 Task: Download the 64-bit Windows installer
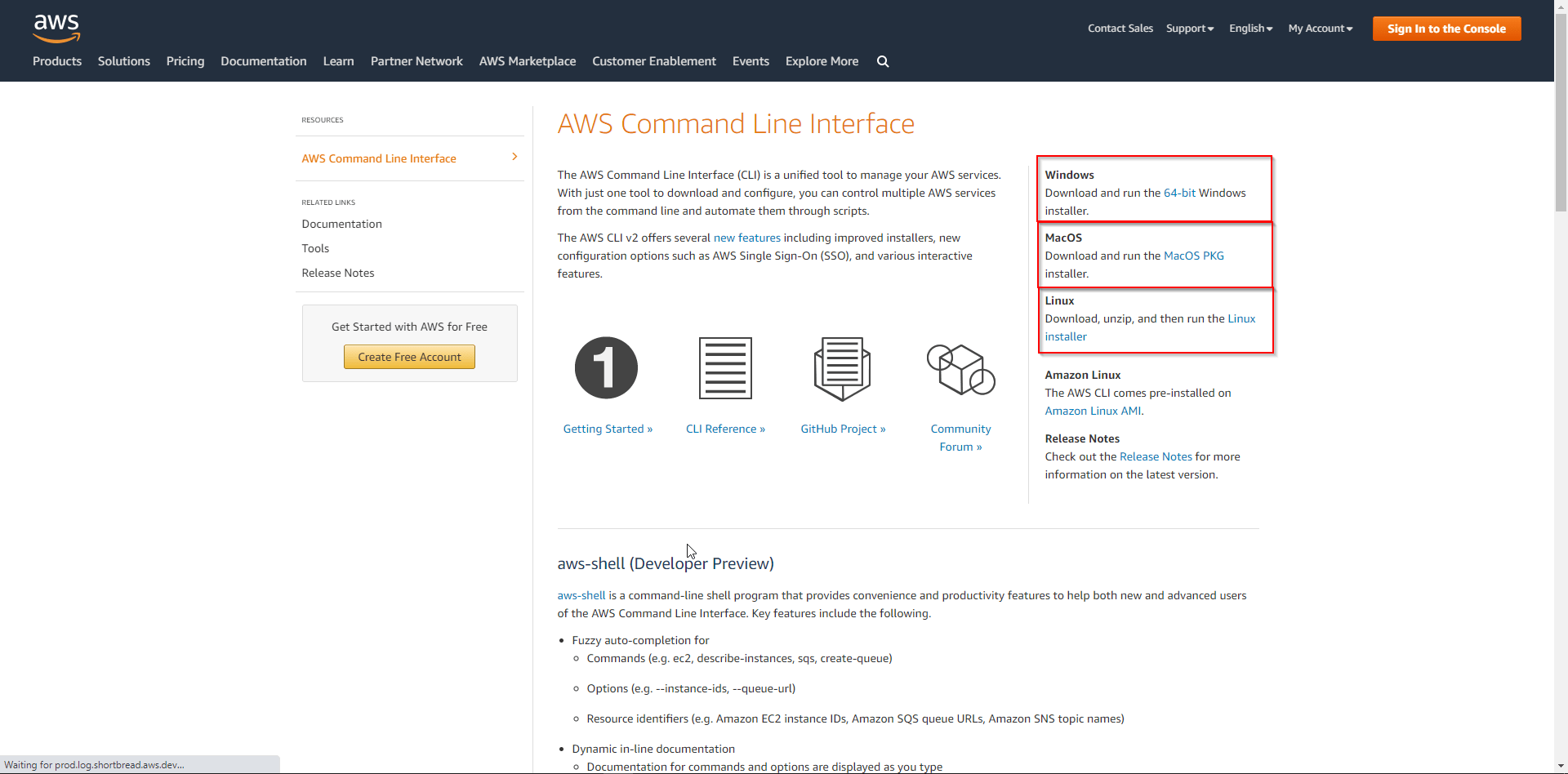pyautogui.click(x=1179, y=193)
